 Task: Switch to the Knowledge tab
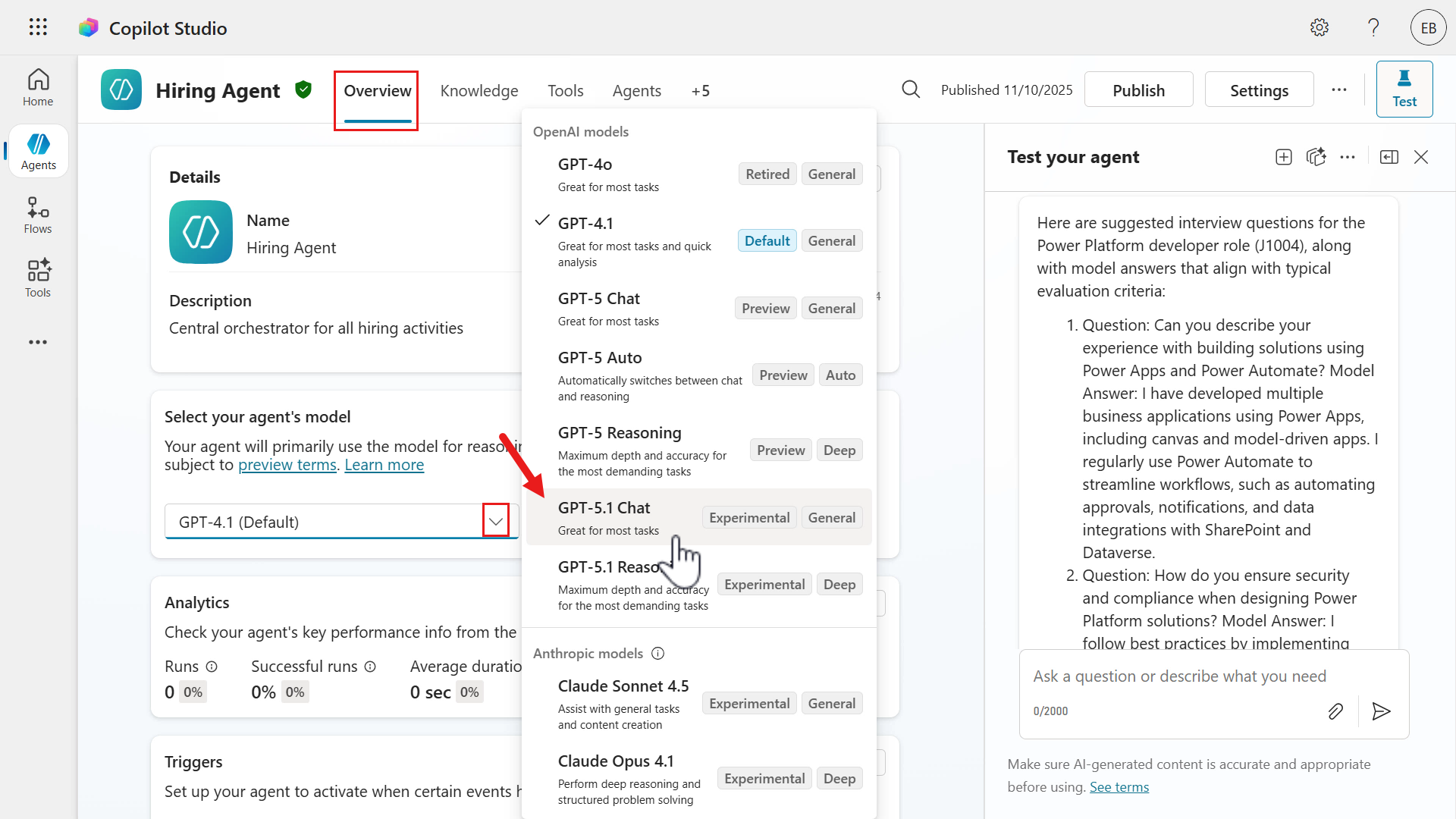[x=479, y=91]
